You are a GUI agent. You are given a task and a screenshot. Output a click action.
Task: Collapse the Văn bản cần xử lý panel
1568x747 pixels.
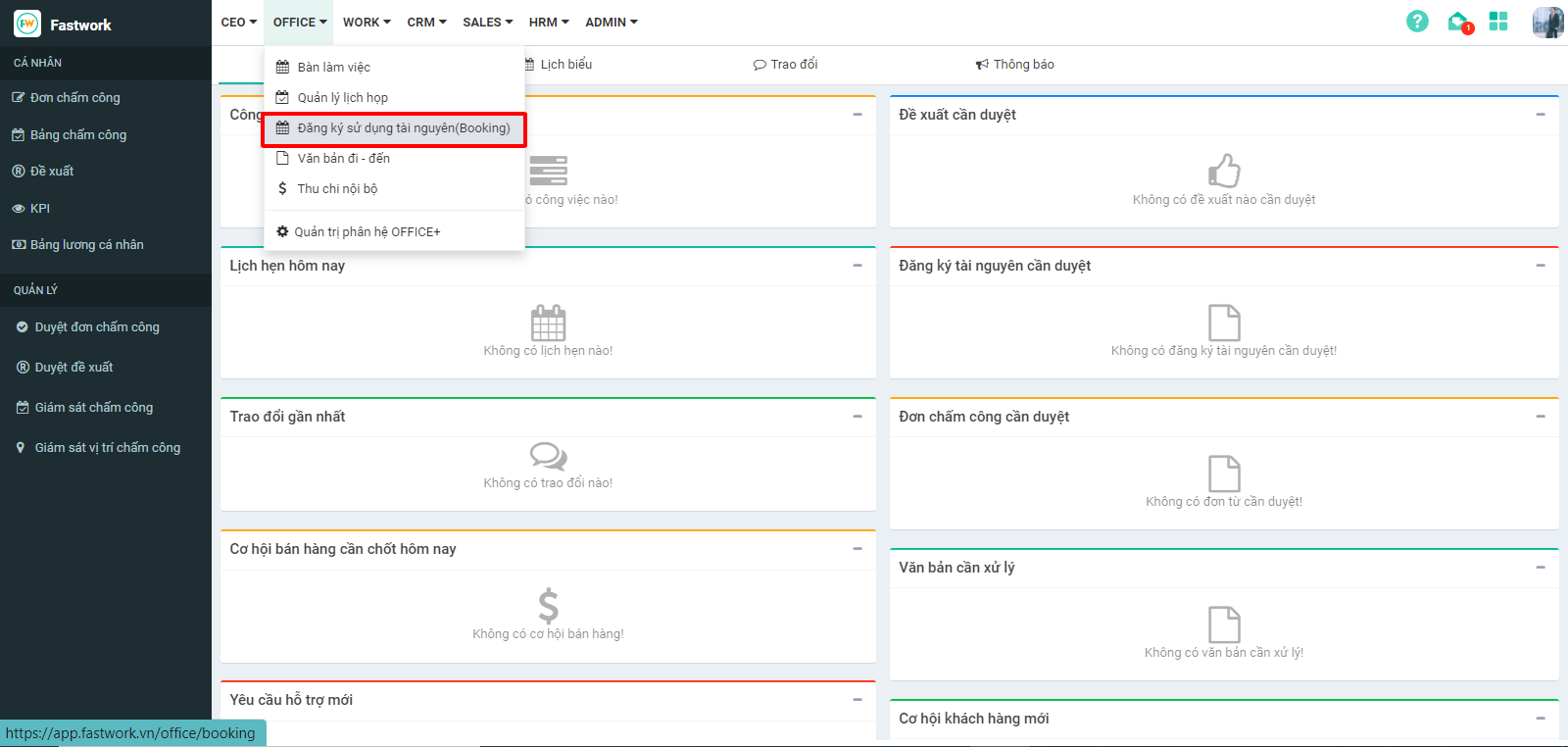[x=1541, y=568]
